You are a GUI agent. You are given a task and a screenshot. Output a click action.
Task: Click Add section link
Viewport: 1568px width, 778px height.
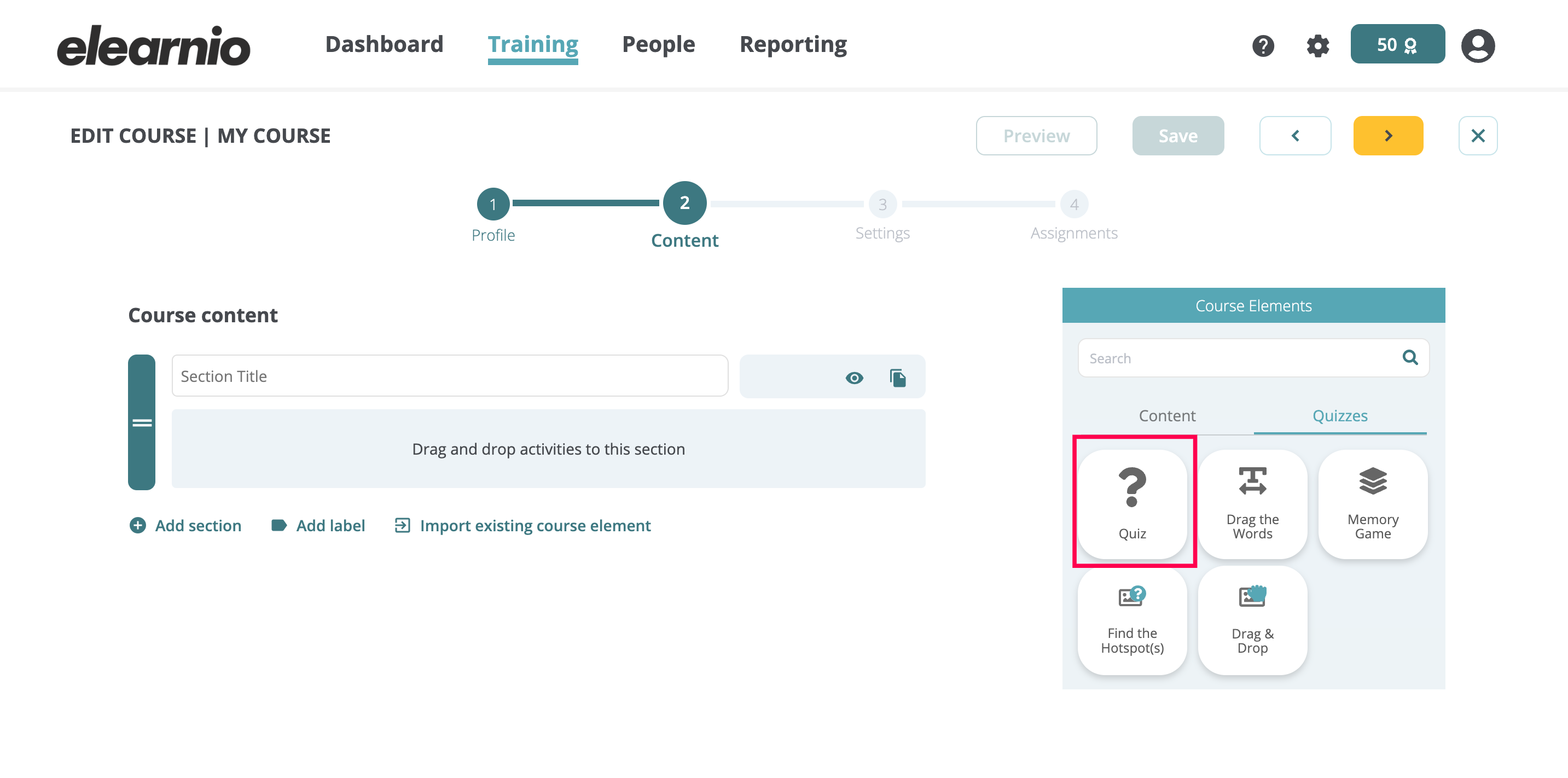click(x=185, y=525)
